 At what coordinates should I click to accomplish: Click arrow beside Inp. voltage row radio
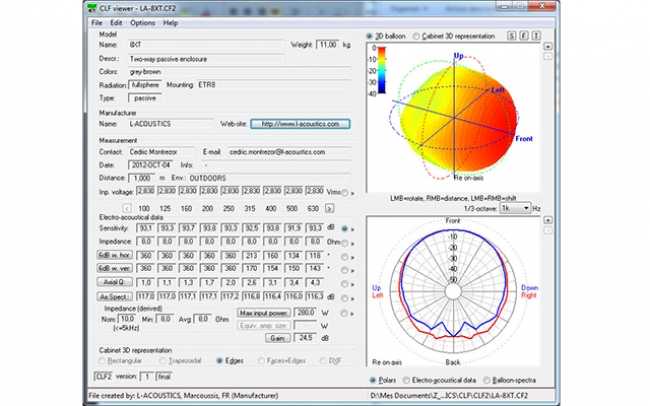[x=353, y=193]
